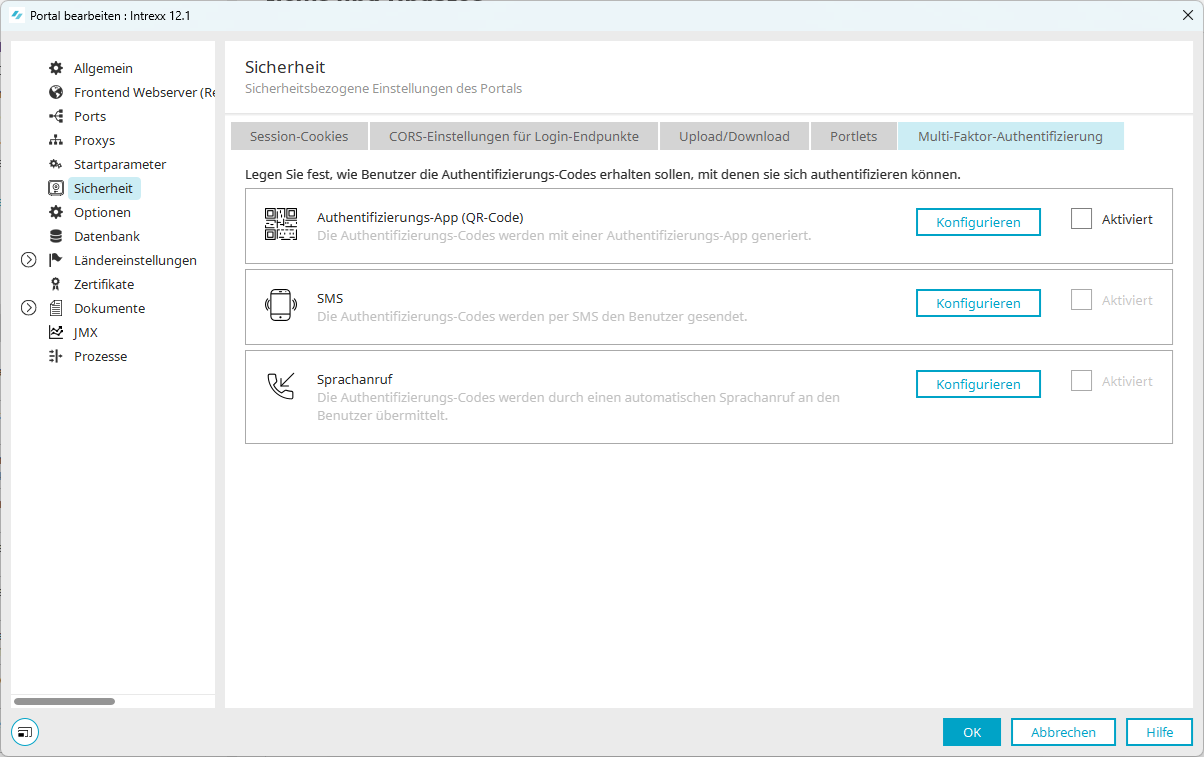Confirm settings with the OK button

point(971,732)
